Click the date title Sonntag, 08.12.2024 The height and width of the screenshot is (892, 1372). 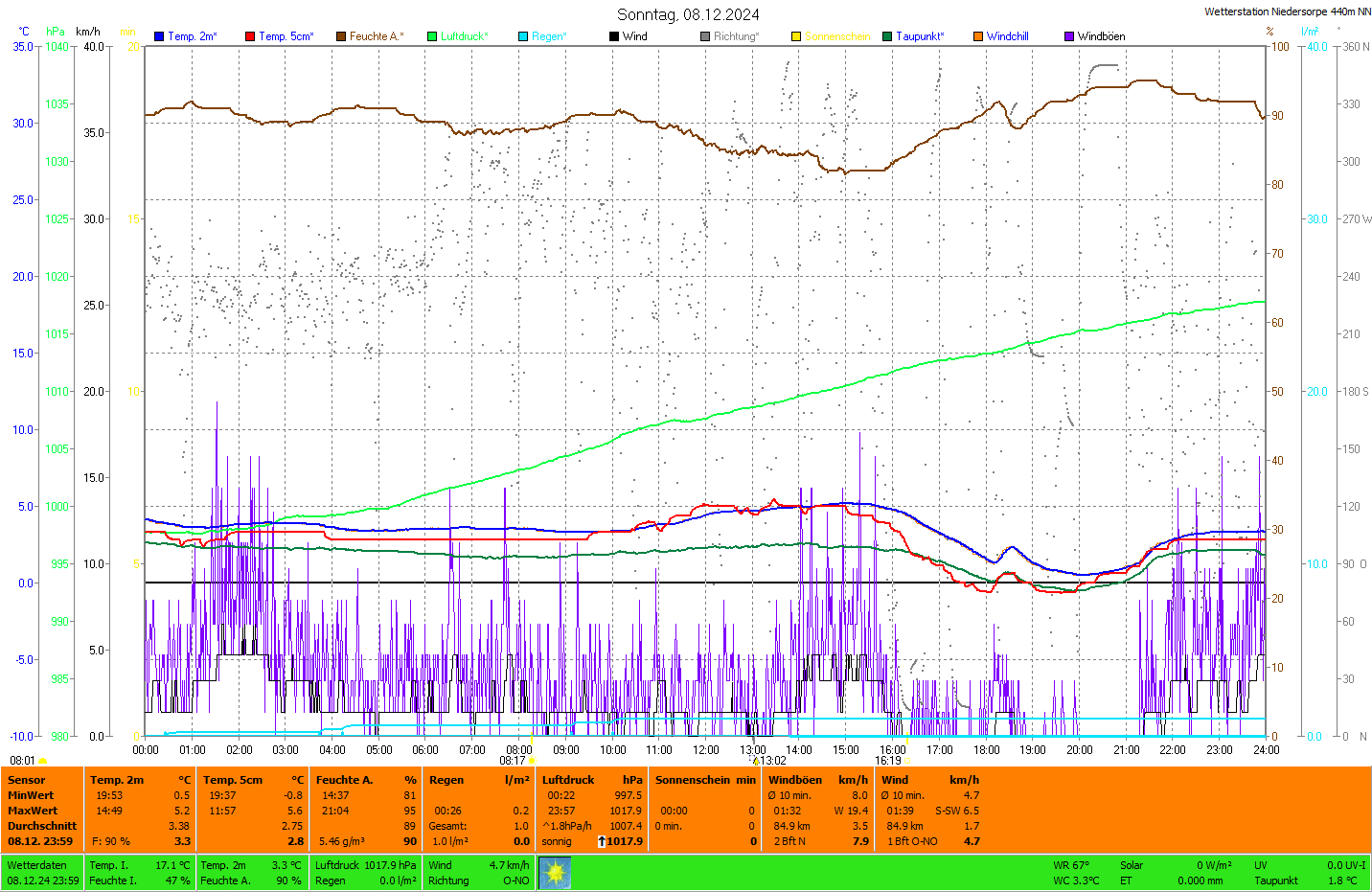click(688, 14)
